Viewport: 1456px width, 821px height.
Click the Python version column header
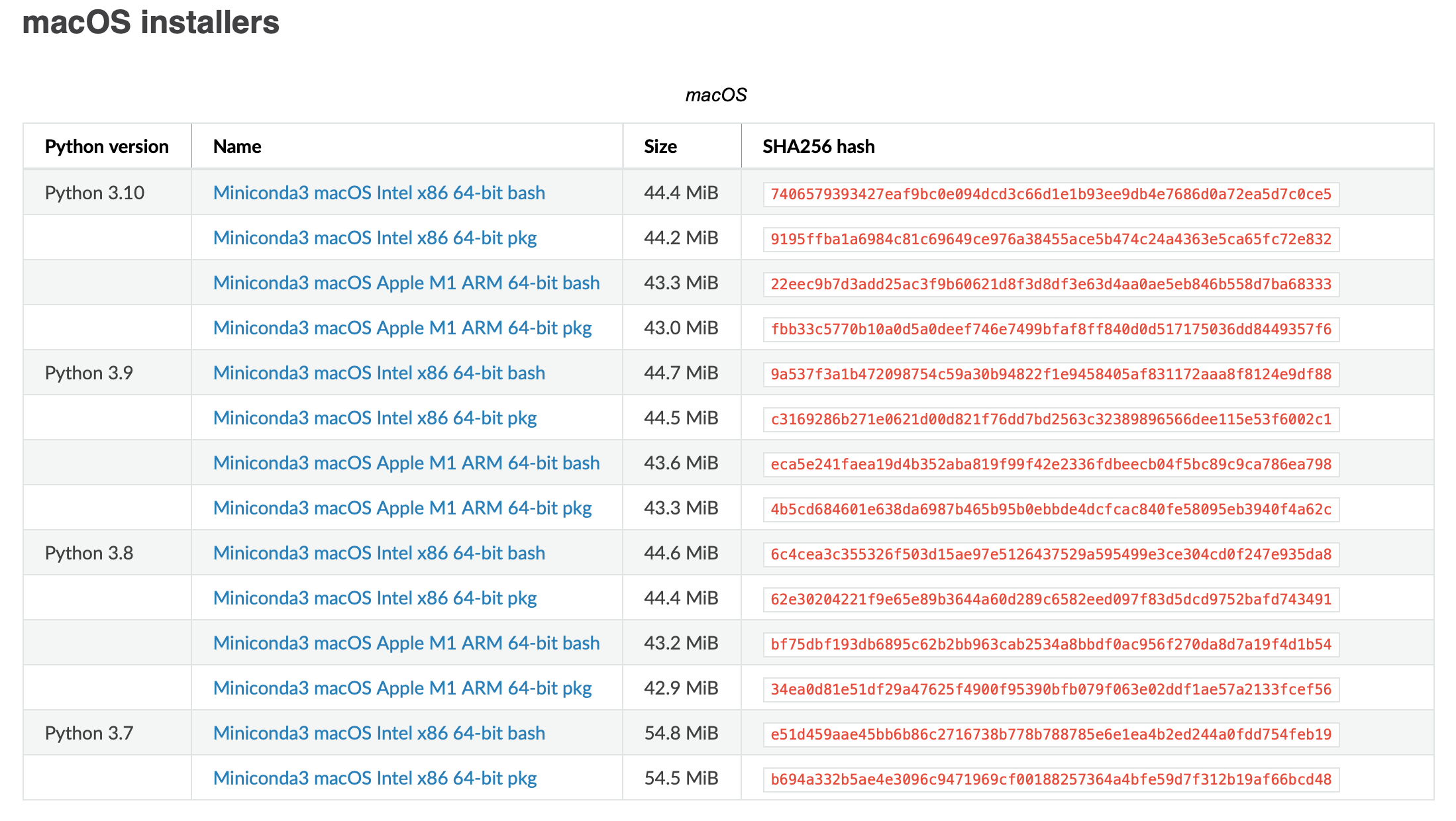click(107, 146)
